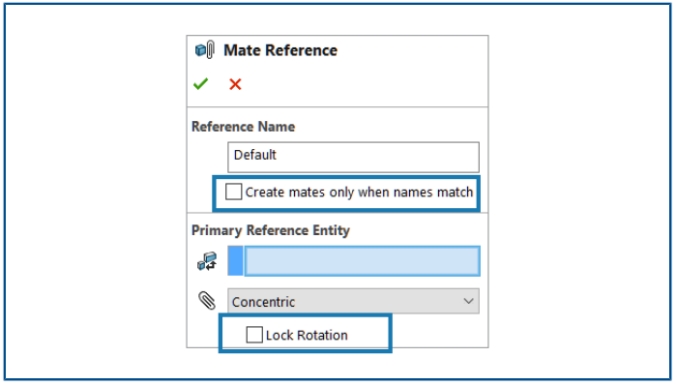Click the dark blue bar at the selection box's left edge
This screenshot has height=386, width=677.
[235, 261]
